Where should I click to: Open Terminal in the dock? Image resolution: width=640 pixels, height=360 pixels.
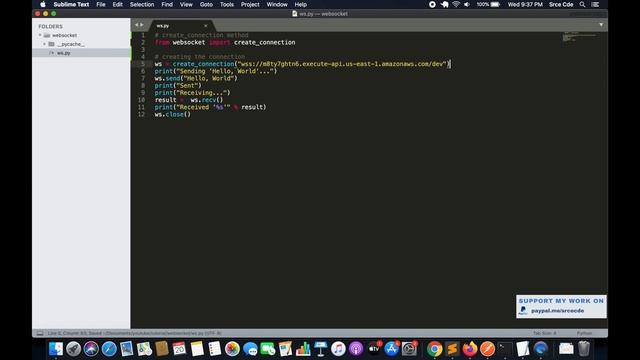[x=505, y=349]
